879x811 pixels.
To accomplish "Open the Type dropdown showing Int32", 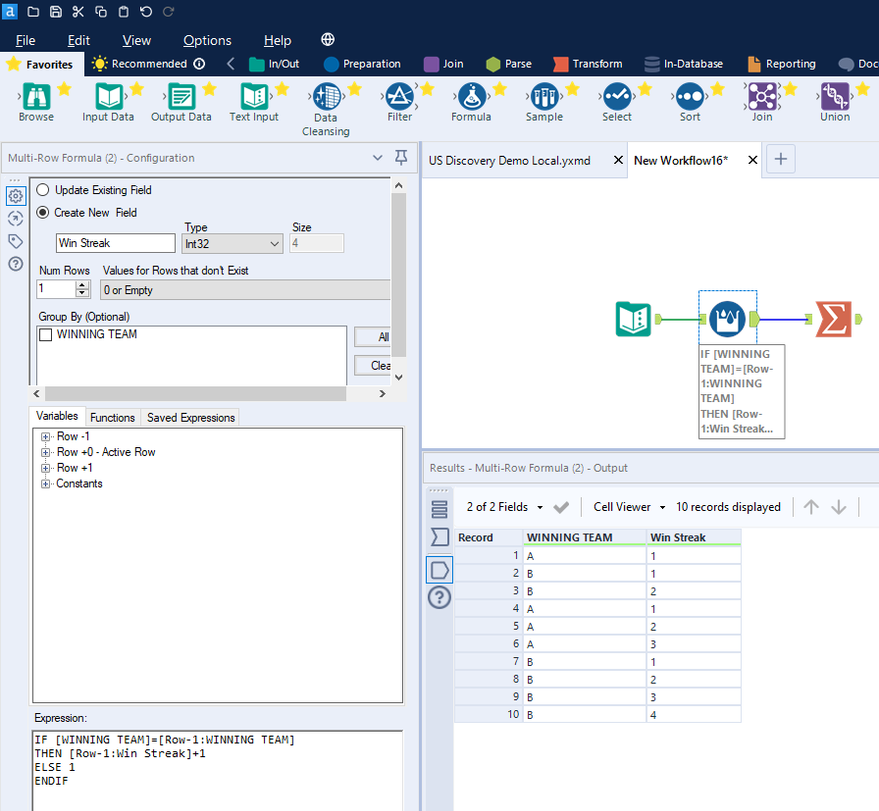I will [x=233, y=243].
